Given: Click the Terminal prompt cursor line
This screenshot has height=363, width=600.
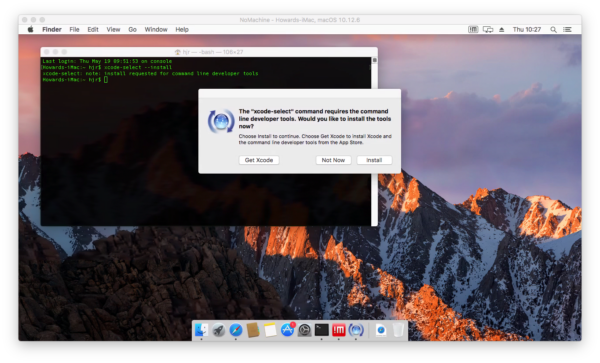Looking at the screenshot, I should click(x=75, y=80).
